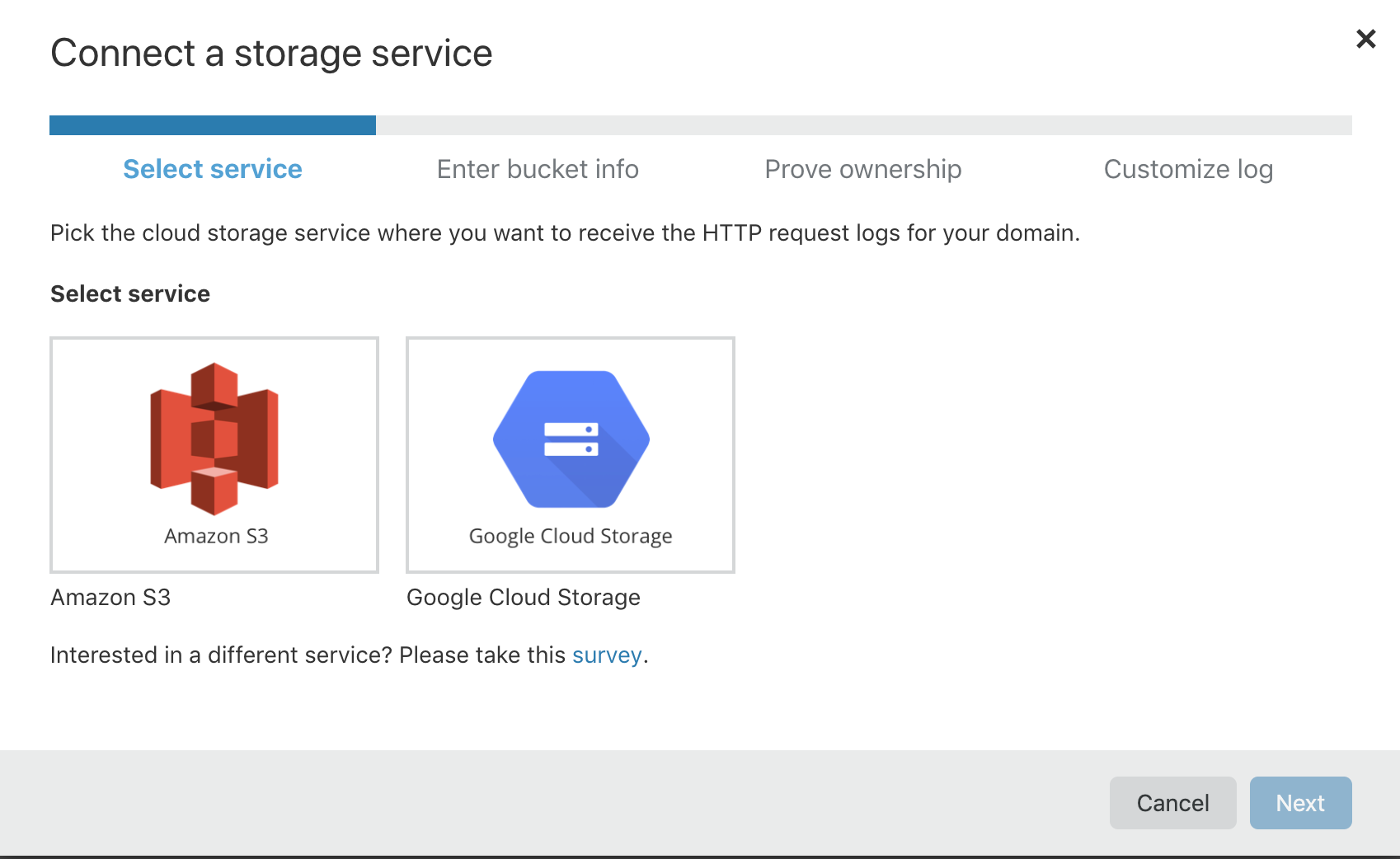Click the Cancel button

tap(1172, 803)
